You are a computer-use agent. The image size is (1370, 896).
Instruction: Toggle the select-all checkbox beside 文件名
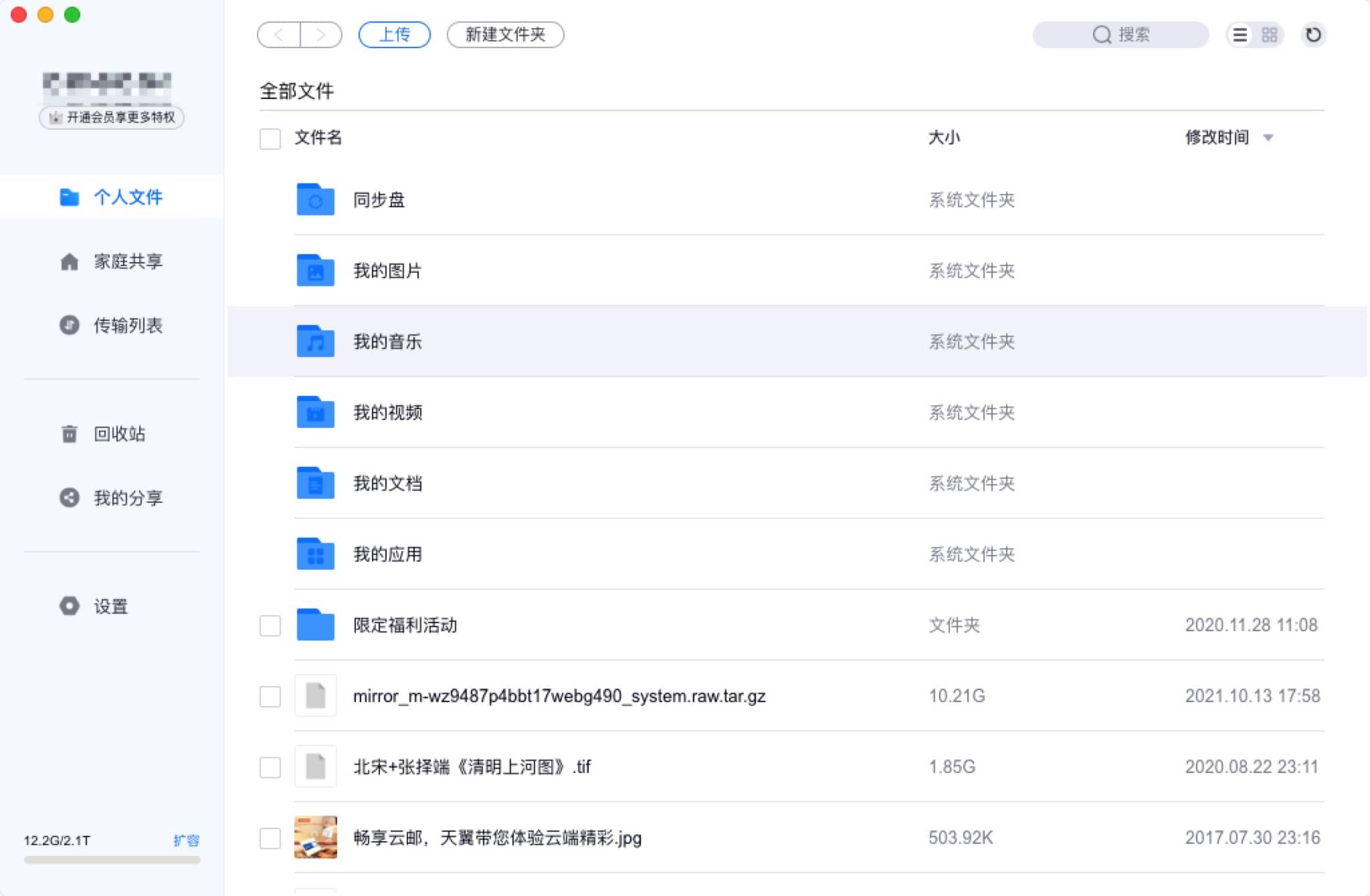(x=270, y=138)
